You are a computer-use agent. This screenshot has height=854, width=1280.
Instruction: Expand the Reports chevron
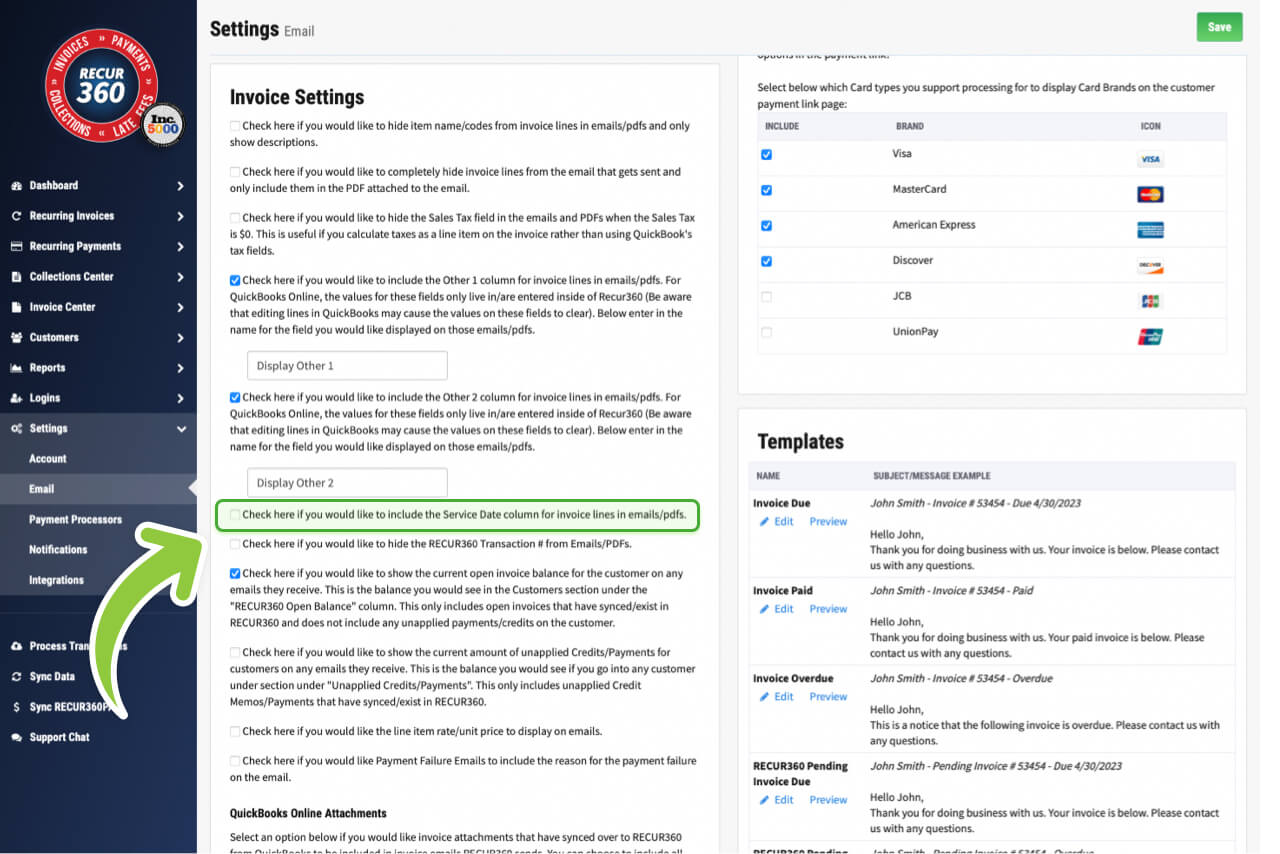tap(180, 368)
